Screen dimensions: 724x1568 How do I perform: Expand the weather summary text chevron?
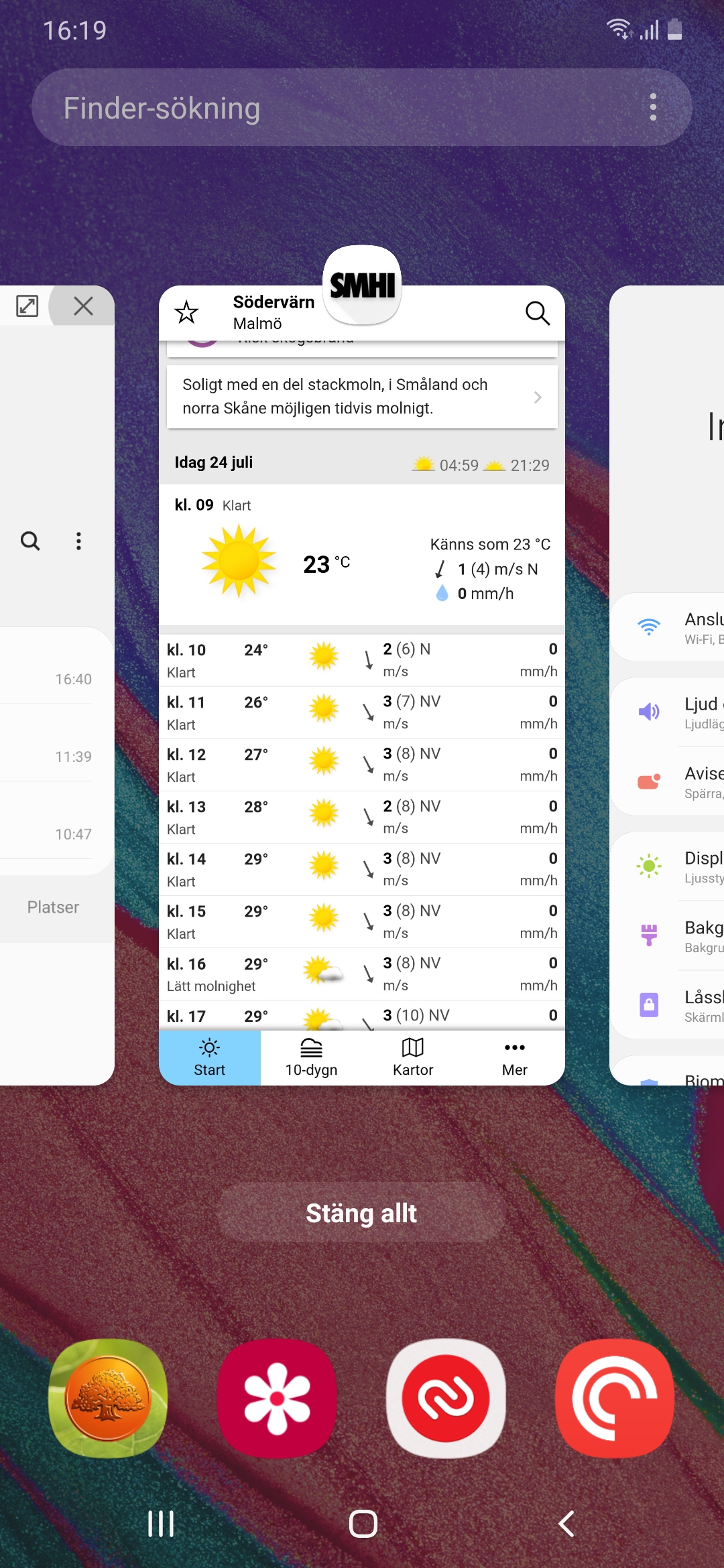pyautogui.click(x=538, y=397)
